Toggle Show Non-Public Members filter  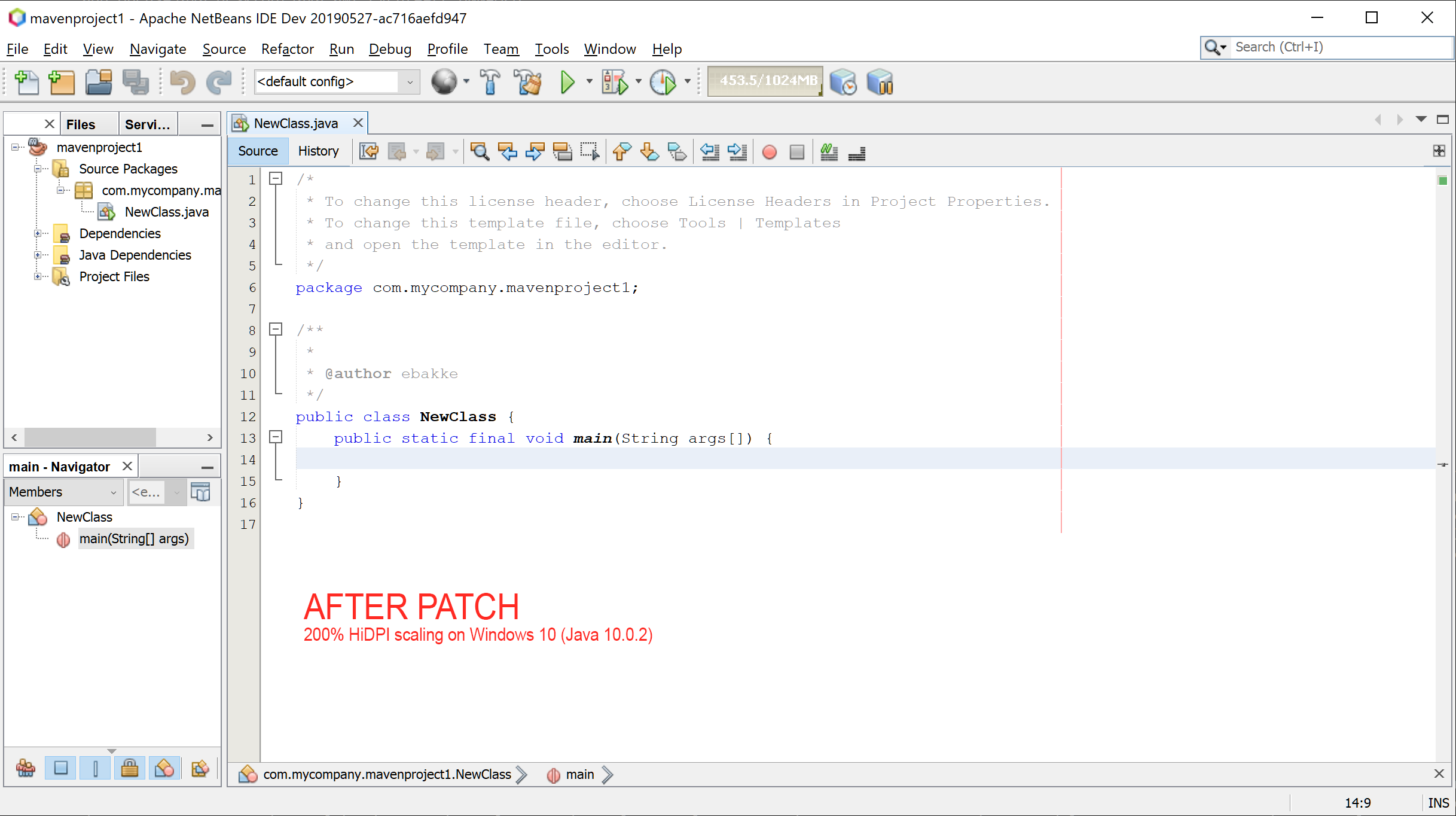coord(130,768)
